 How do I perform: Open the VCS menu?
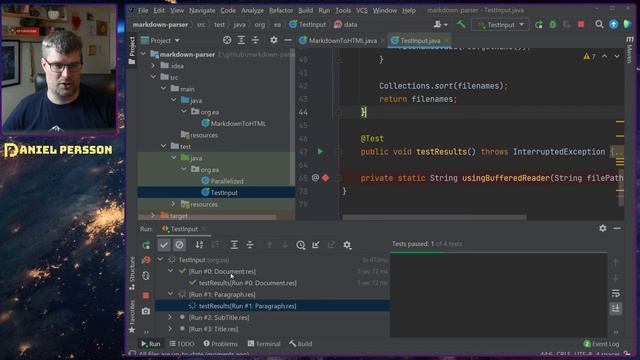click(362, 10)
